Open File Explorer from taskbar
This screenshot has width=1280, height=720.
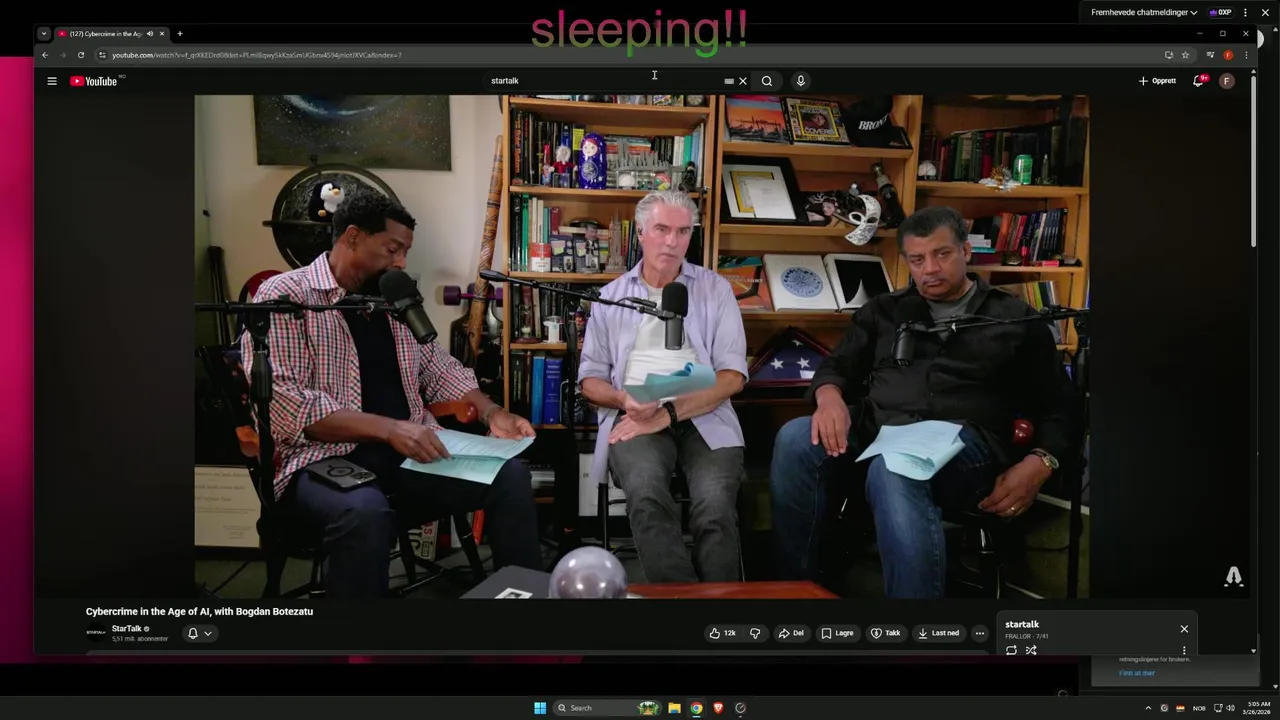(x=674, y=708)
